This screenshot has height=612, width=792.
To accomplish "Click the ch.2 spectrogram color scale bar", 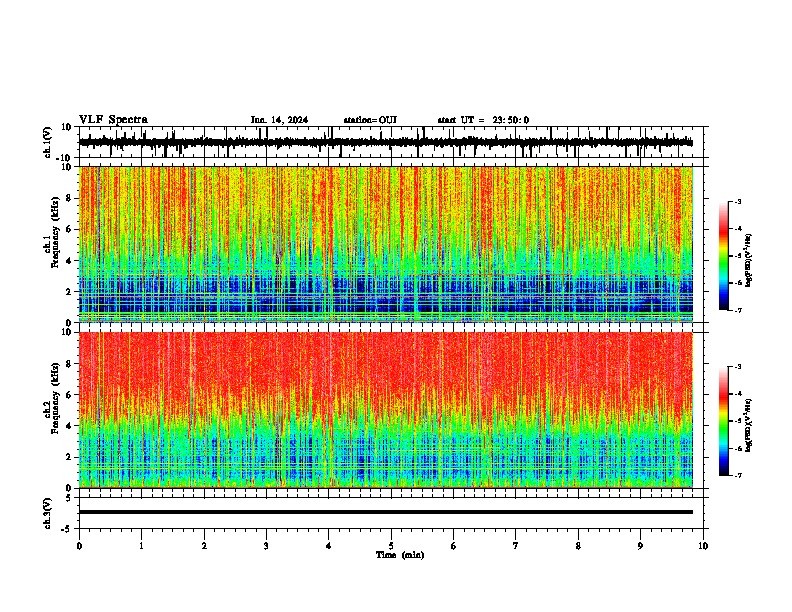I will point(724,421).
